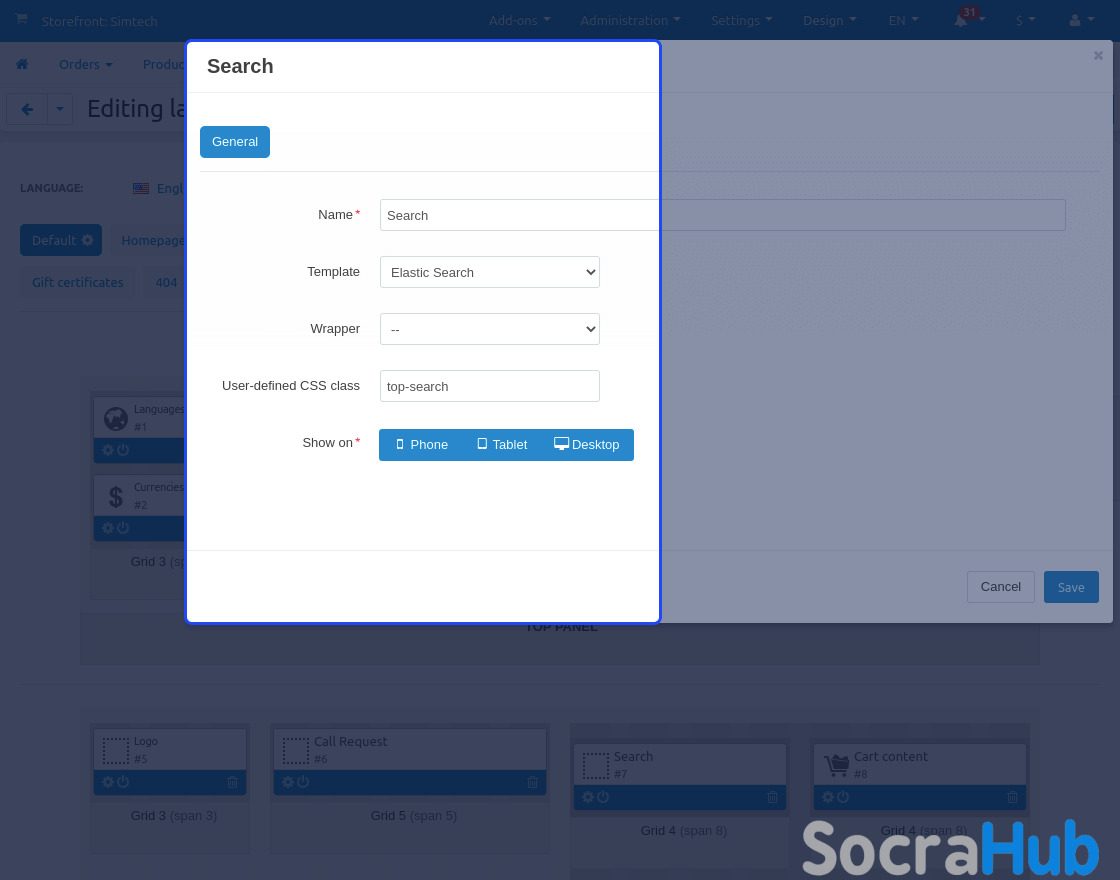
Task: Click the User-defined CSS class field
Action: [x=490, y=386]
